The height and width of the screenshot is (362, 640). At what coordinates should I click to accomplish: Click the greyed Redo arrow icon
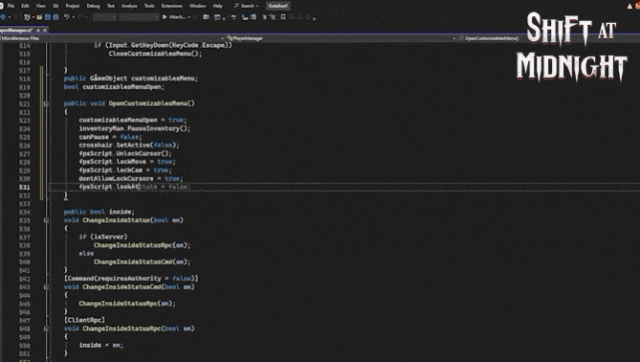coord(80,17)
